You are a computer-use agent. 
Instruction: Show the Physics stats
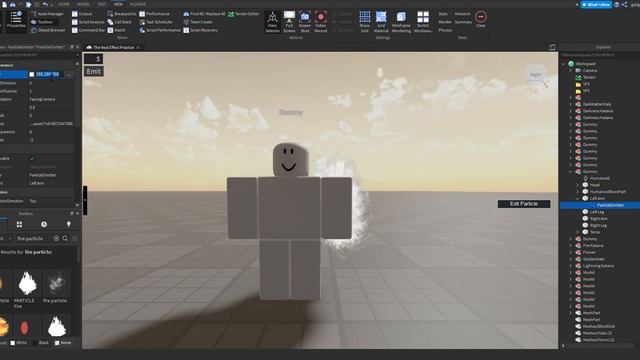tap(445, 30)
